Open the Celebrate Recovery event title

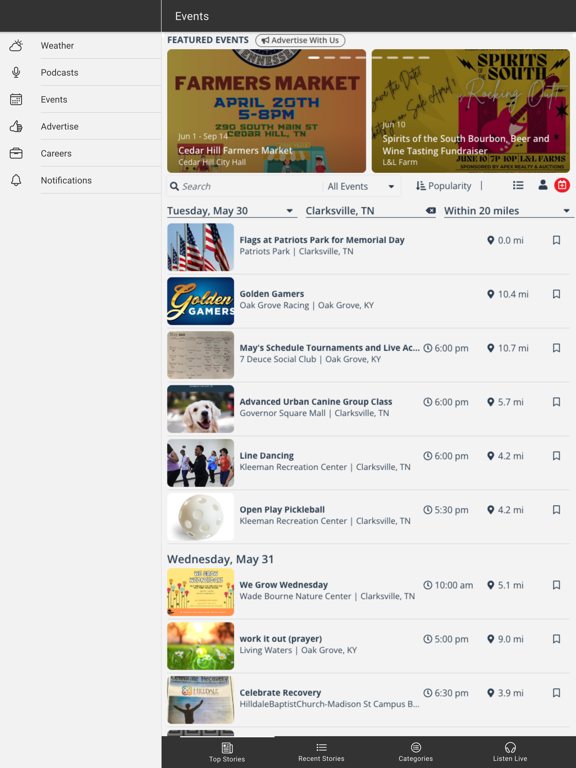280,693
